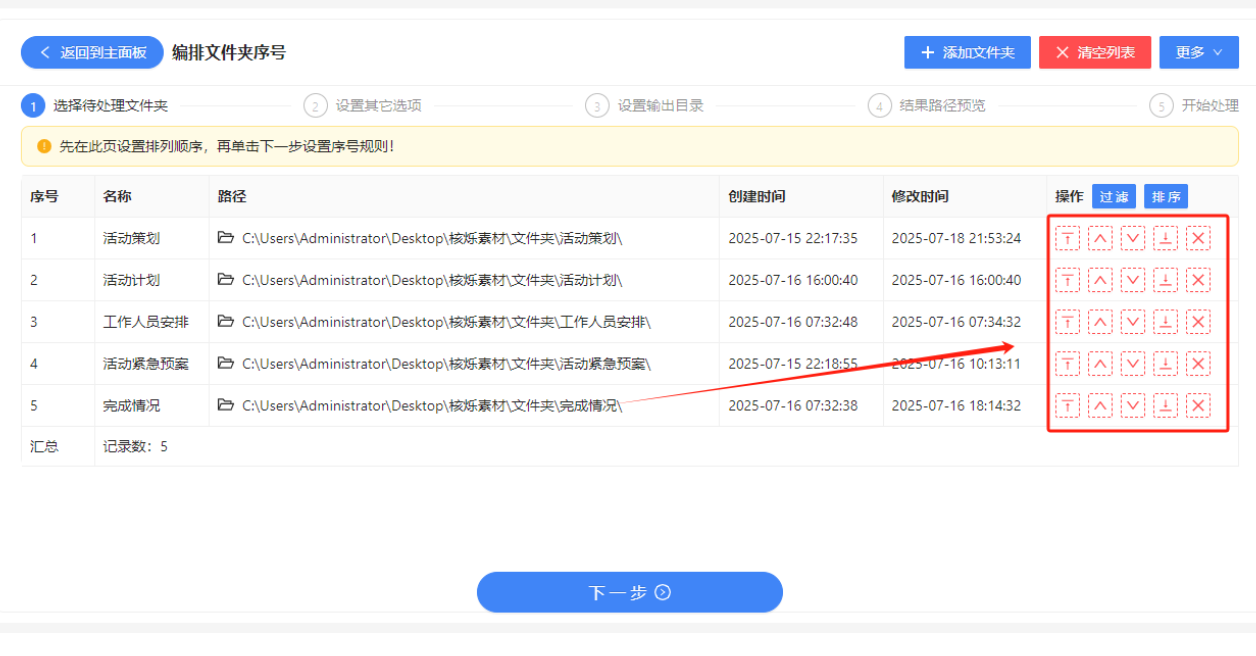Move 活动紧急预案 row to bottom
Viewport: 1256px width, 656px height.
(x=1165, y=364)
